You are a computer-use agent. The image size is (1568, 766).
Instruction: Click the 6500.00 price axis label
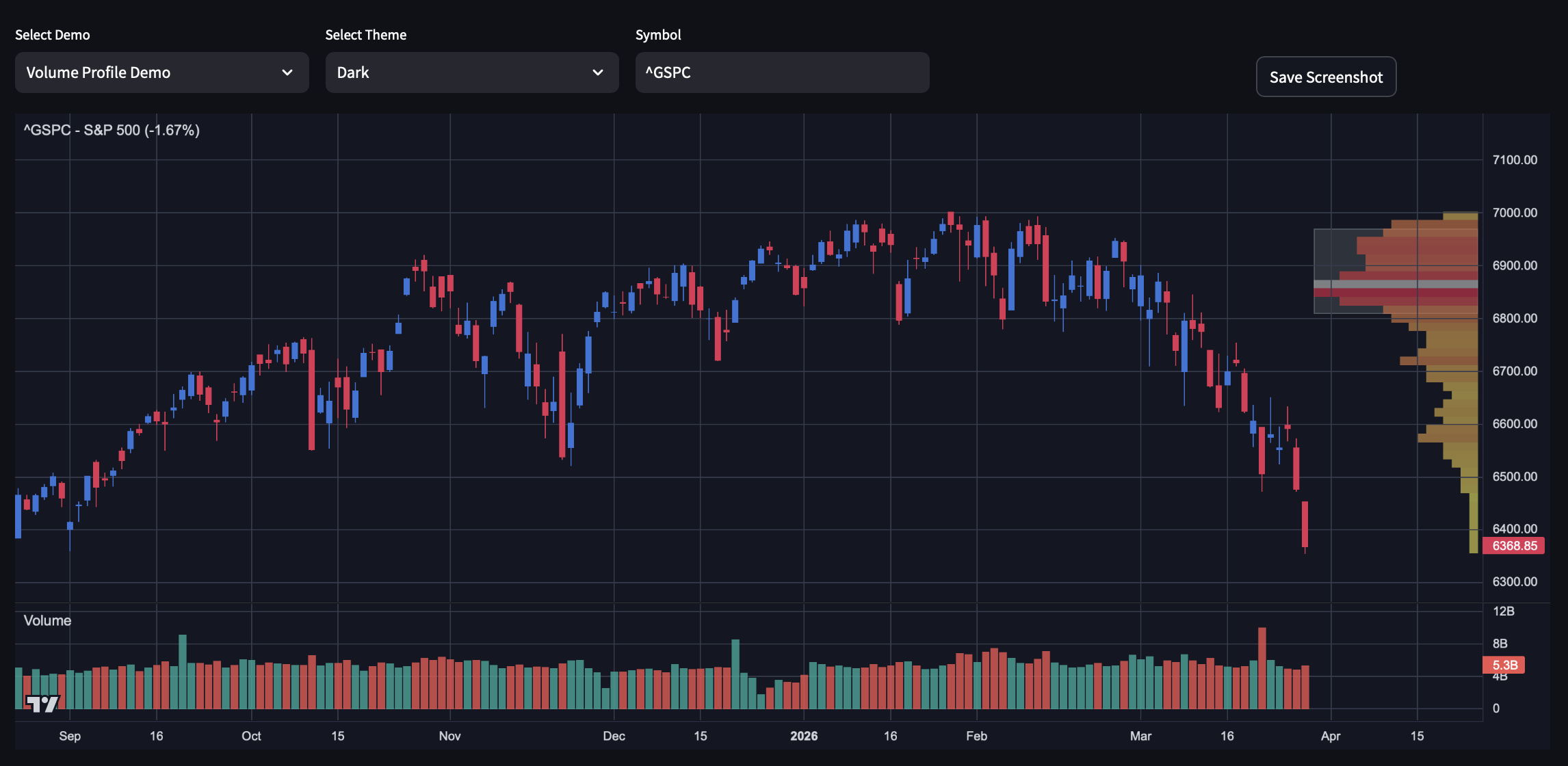[1515, 476]
